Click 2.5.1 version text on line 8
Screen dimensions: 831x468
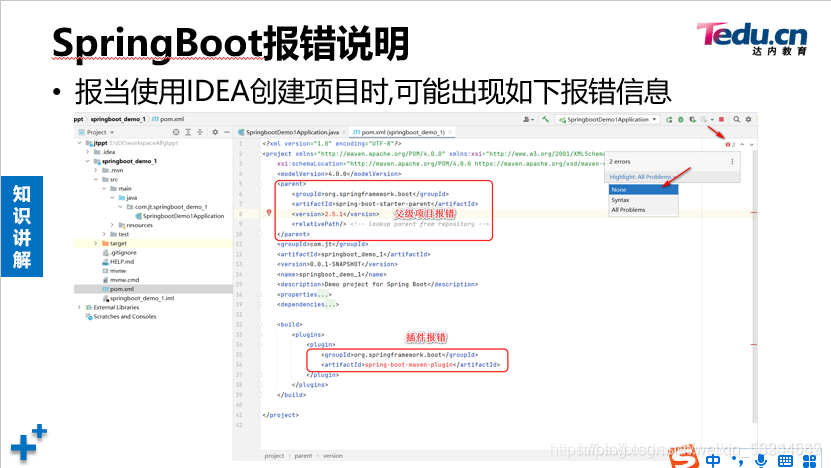(333, 214)
